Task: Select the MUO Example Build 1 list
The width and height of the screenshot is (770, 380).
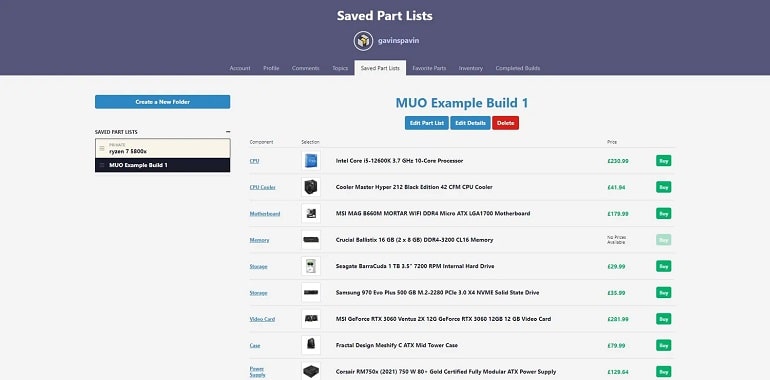Action: coord(163,165)
